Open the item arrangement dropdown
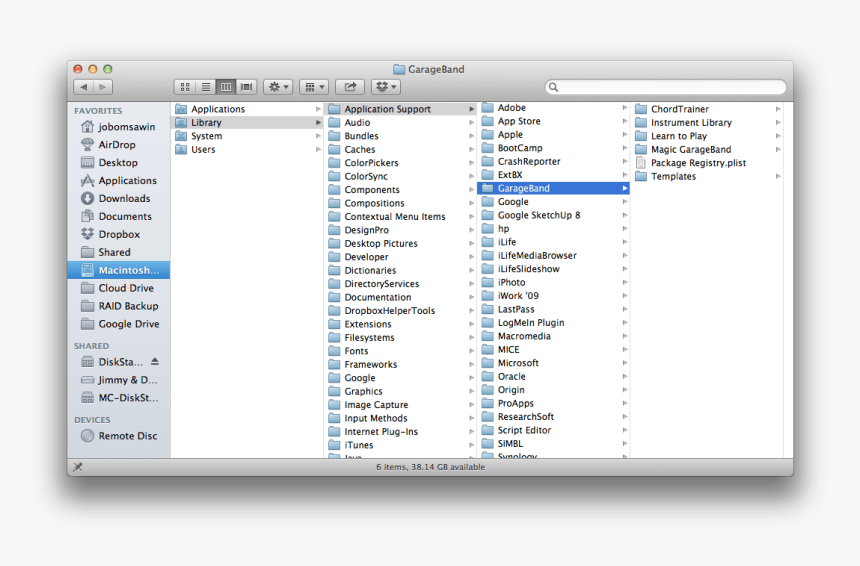The width and height of the screenshot is (860, 566). [x=314, y=87]
